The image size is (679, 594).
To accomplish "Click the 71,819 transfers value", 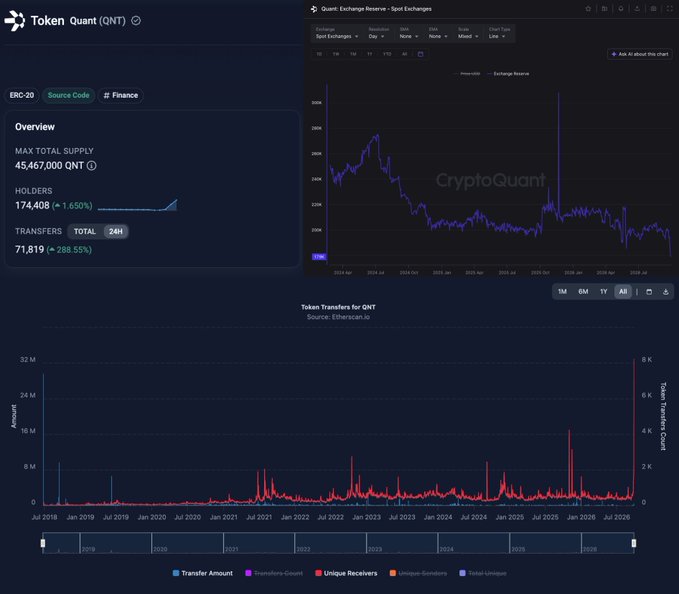I will coord(29,250).
